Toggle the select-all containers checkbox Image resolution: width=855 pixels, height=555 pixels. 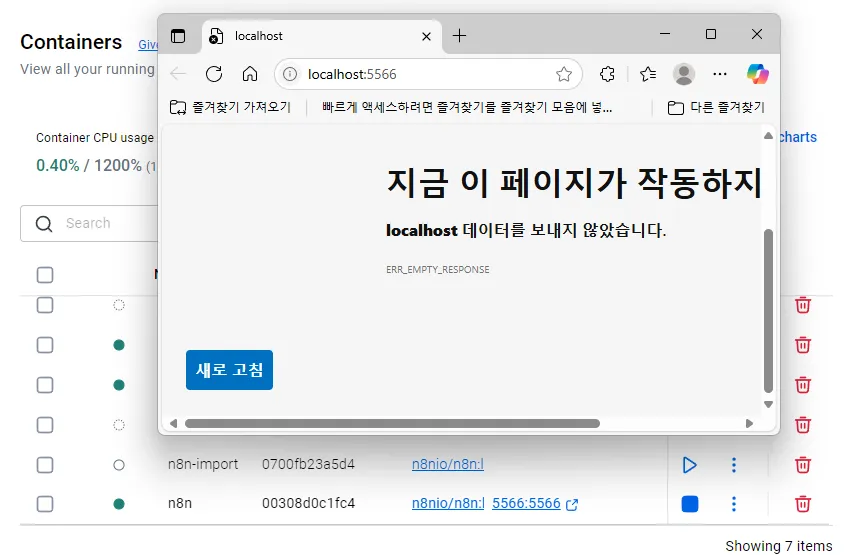[45, 275]
